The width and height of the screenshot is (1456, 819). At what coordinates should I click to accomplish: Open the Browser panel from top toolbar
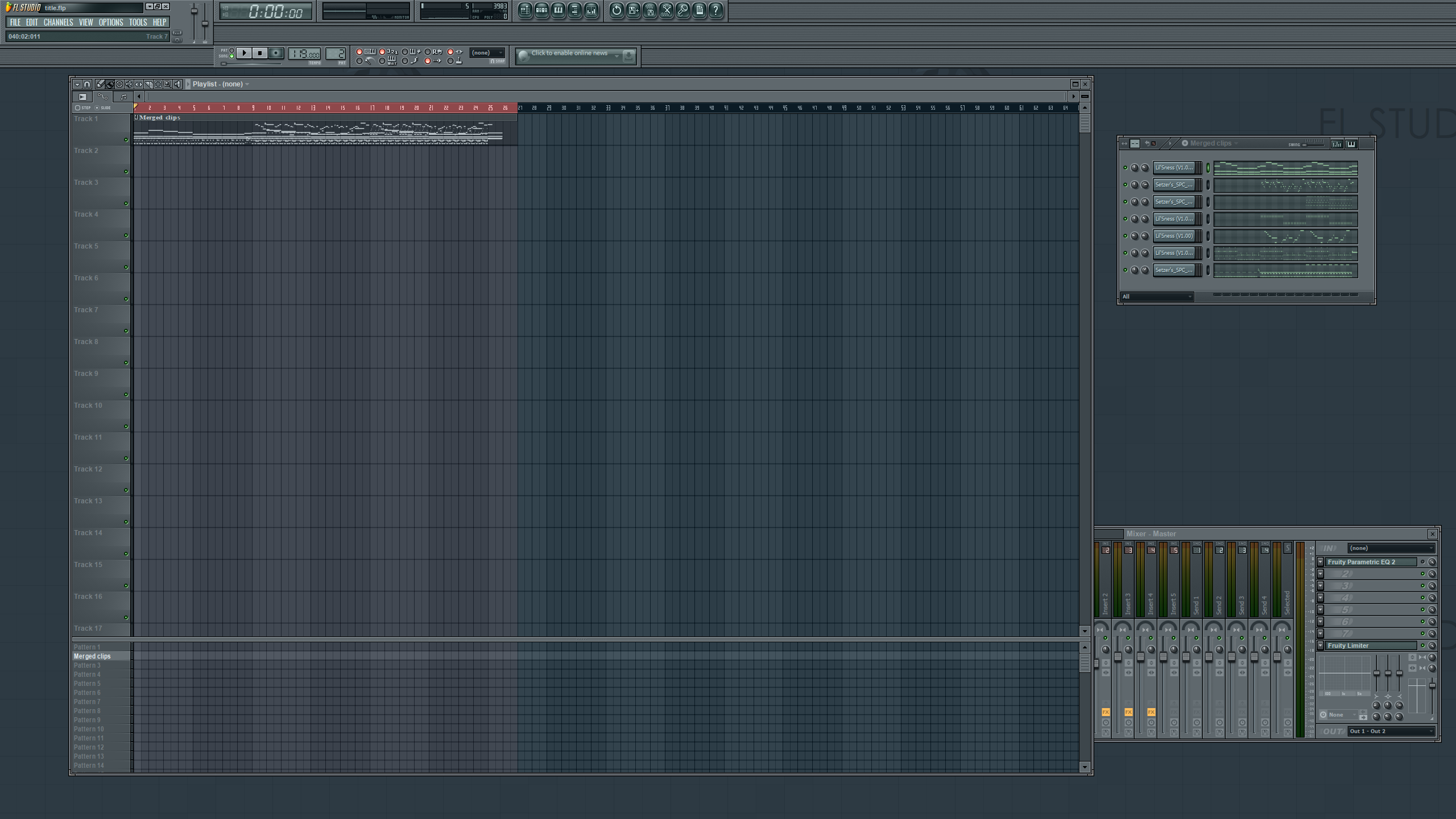(574, 10)
